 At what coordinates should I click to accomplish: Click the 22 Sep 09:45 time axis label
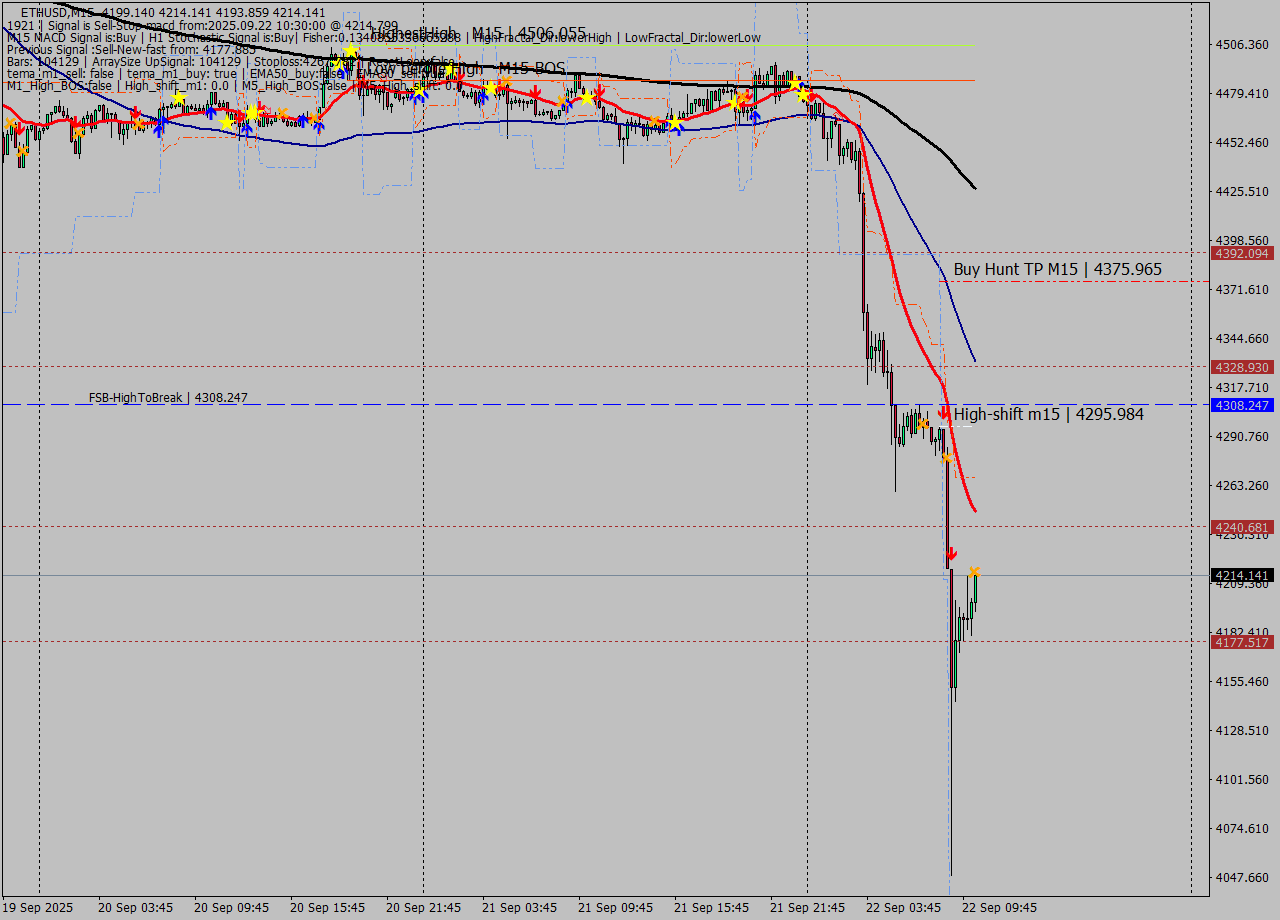click(x=999, y=907)
